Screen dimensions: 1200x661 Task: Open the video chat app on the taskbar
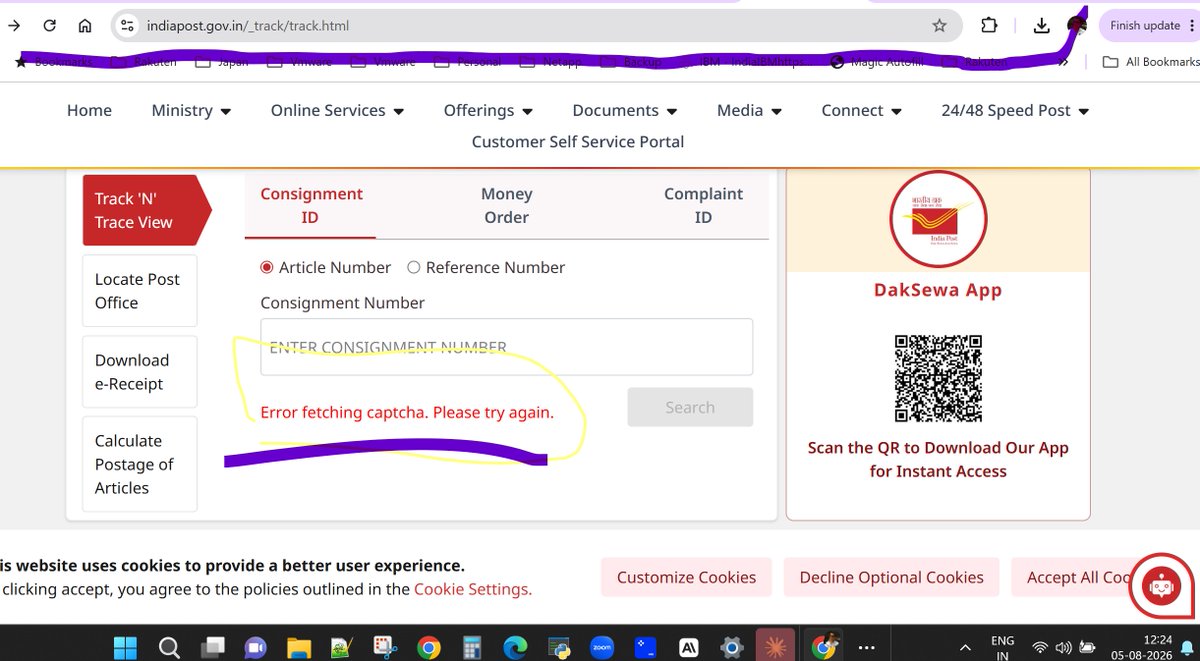255,646
